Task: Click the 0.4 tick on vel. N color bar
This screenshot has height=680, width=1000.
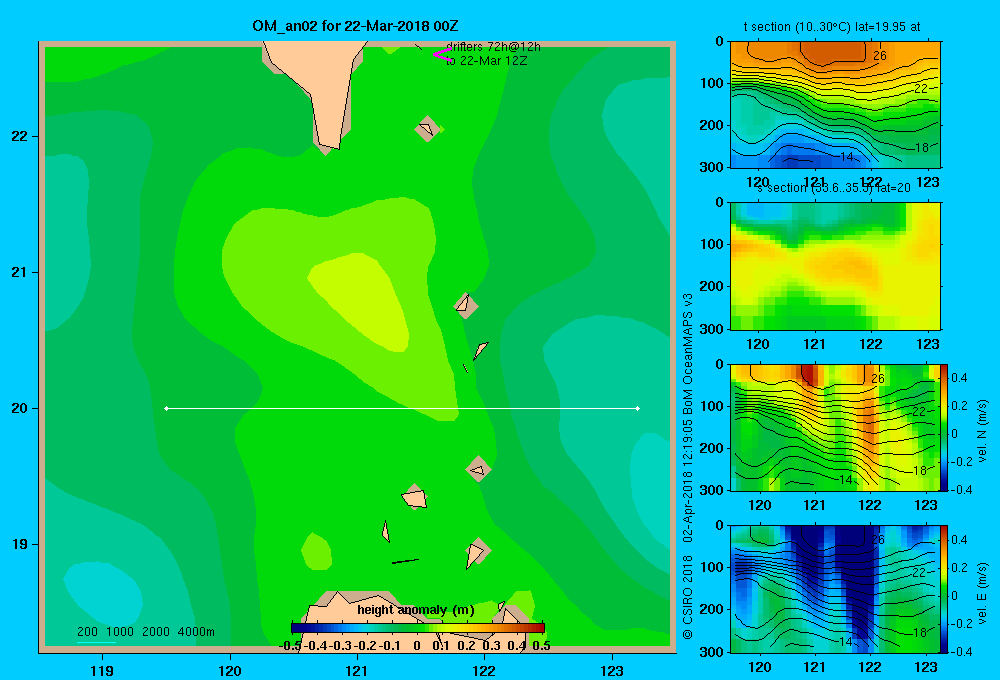Action: click(959, 378)
